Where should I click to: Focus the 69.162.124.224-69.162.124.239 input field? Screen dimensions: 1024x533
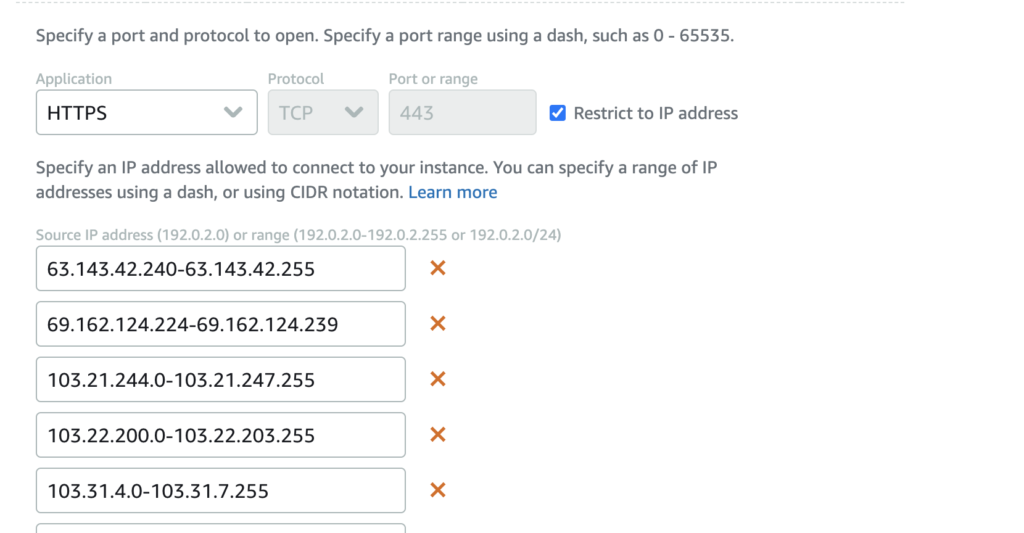pos(221,324)
